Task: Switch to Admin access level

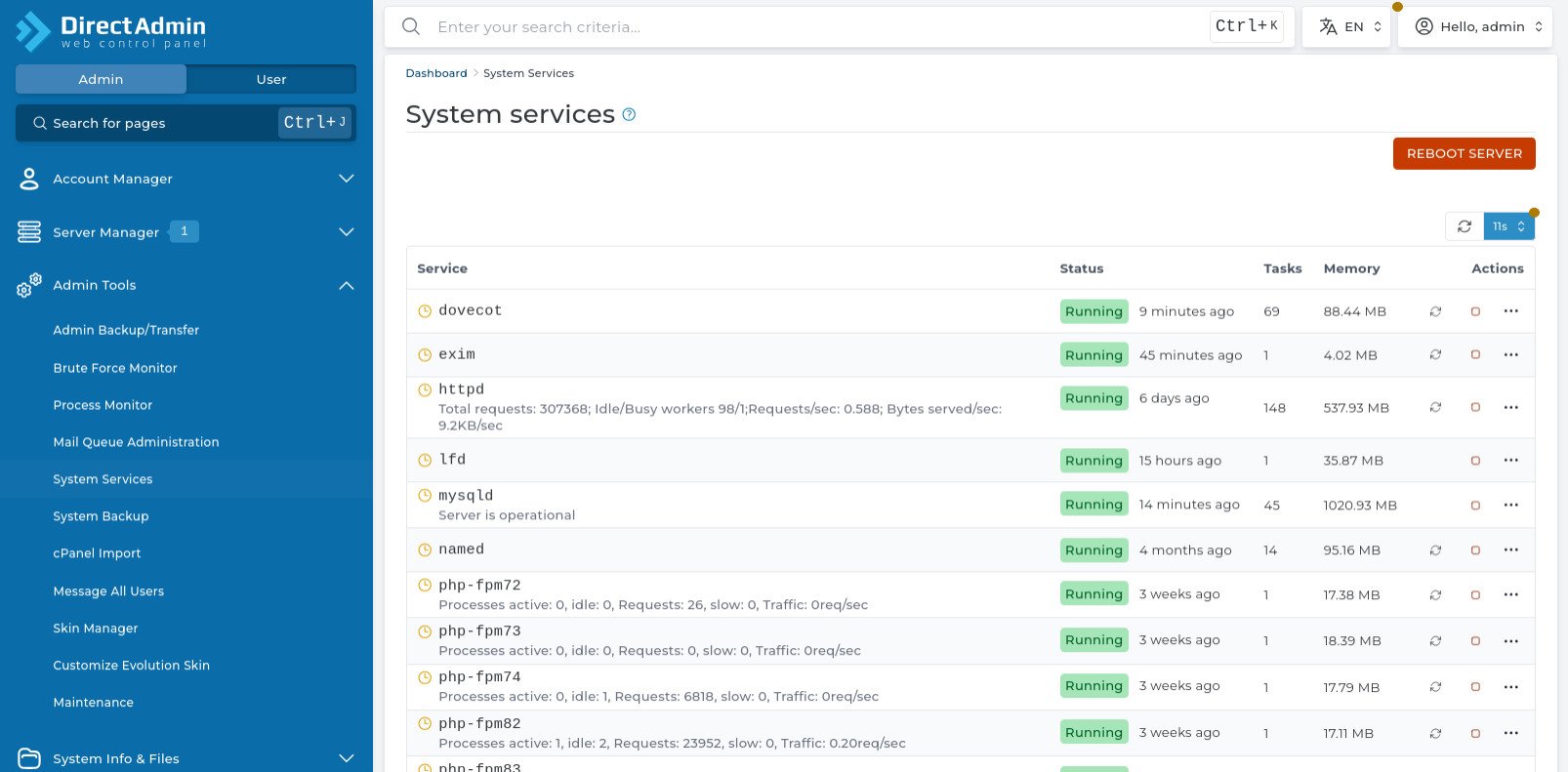Action: point(101,79)
